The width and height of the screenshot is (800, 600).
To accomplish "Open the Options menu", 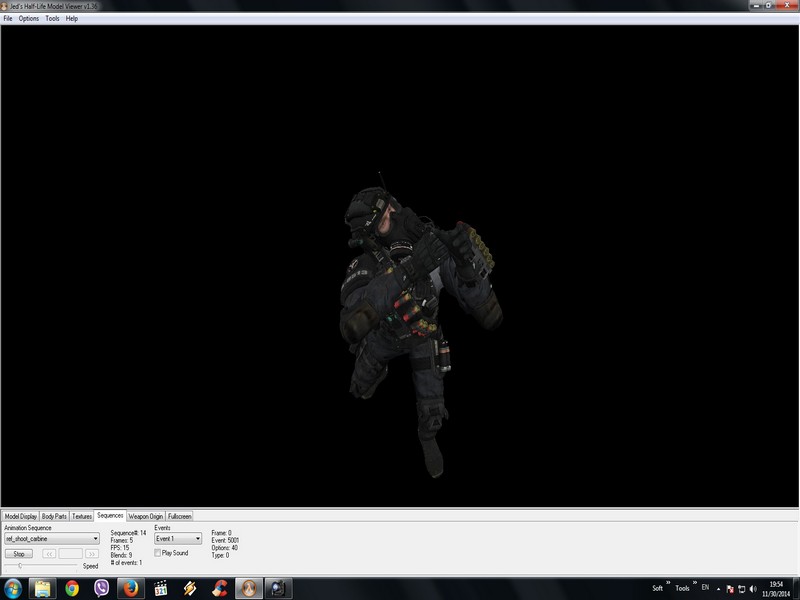I will click(29, 18).
